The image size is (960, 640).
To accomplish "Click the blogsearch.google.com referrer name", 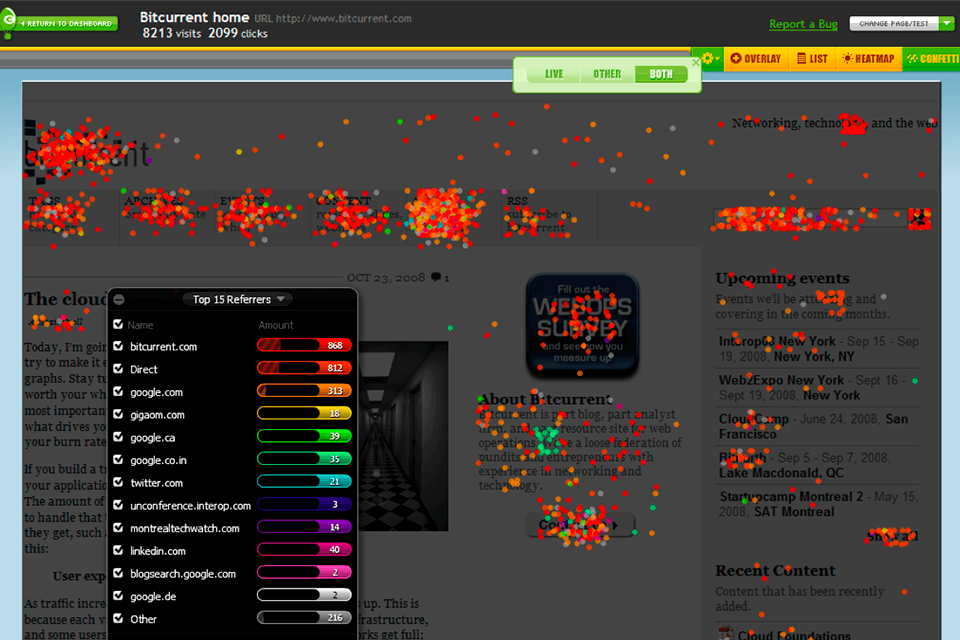I will point(182,573).
